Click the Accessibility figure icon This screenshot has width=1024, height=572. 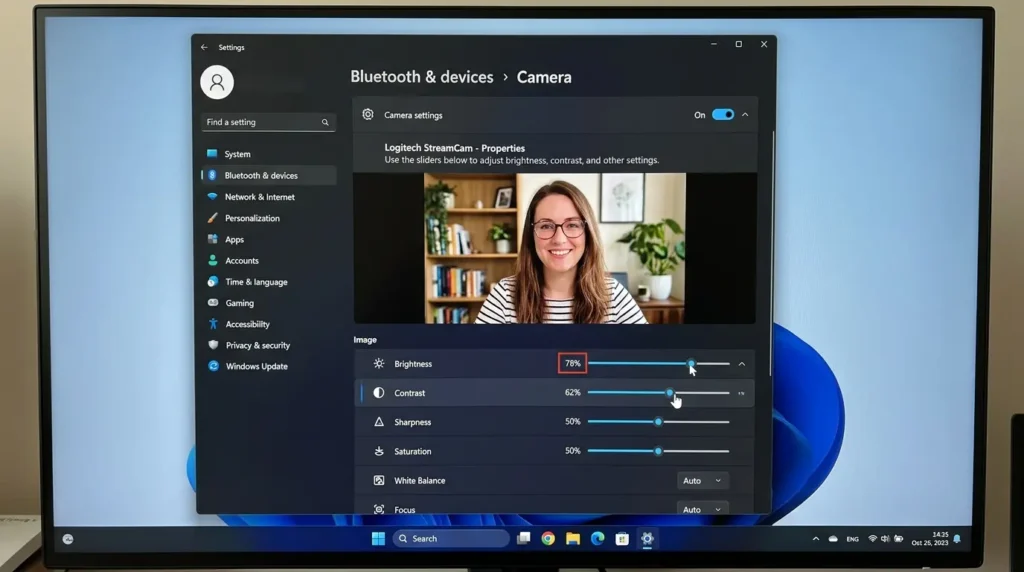click(x=213, y=324)
